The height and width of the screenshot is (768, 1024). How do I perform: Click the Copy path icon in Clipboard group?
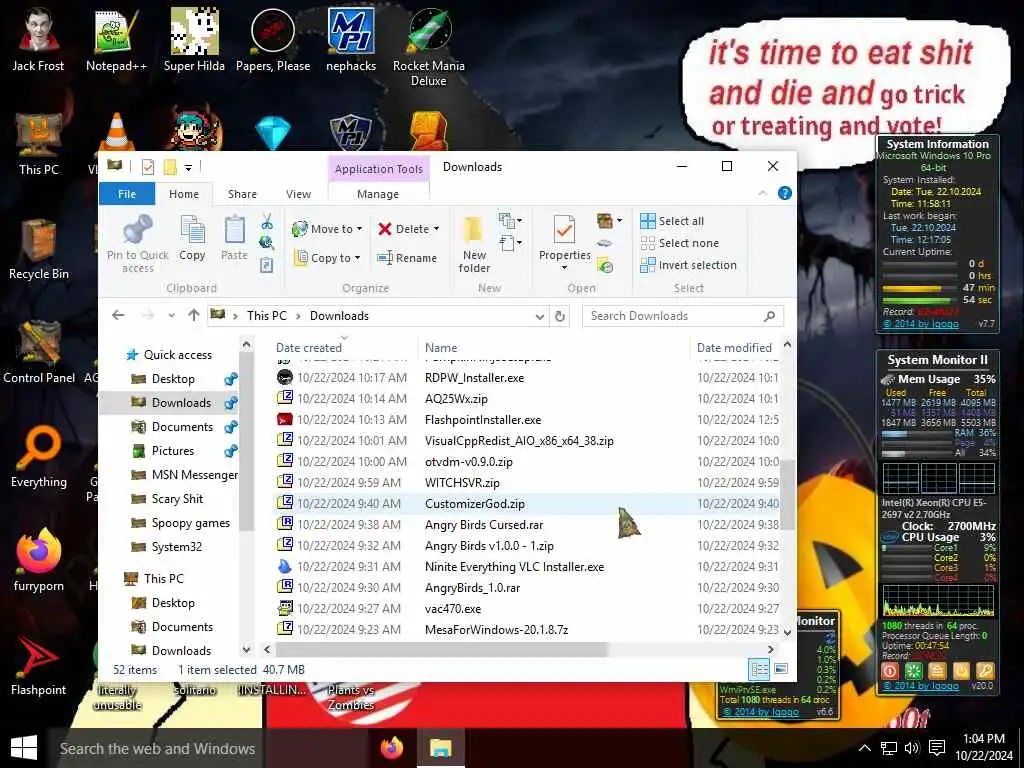266,243
